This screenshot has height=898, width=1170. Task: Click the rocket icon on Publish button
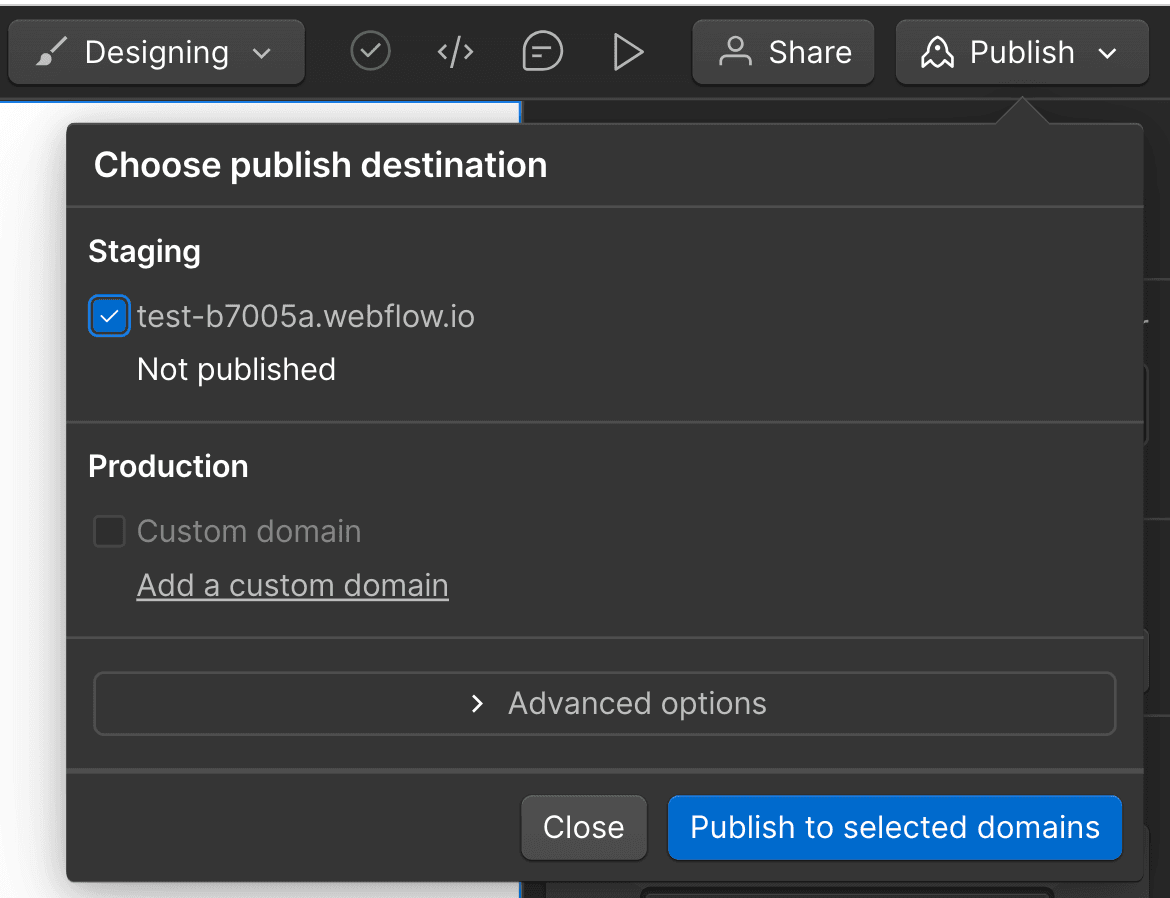(938, 51)
